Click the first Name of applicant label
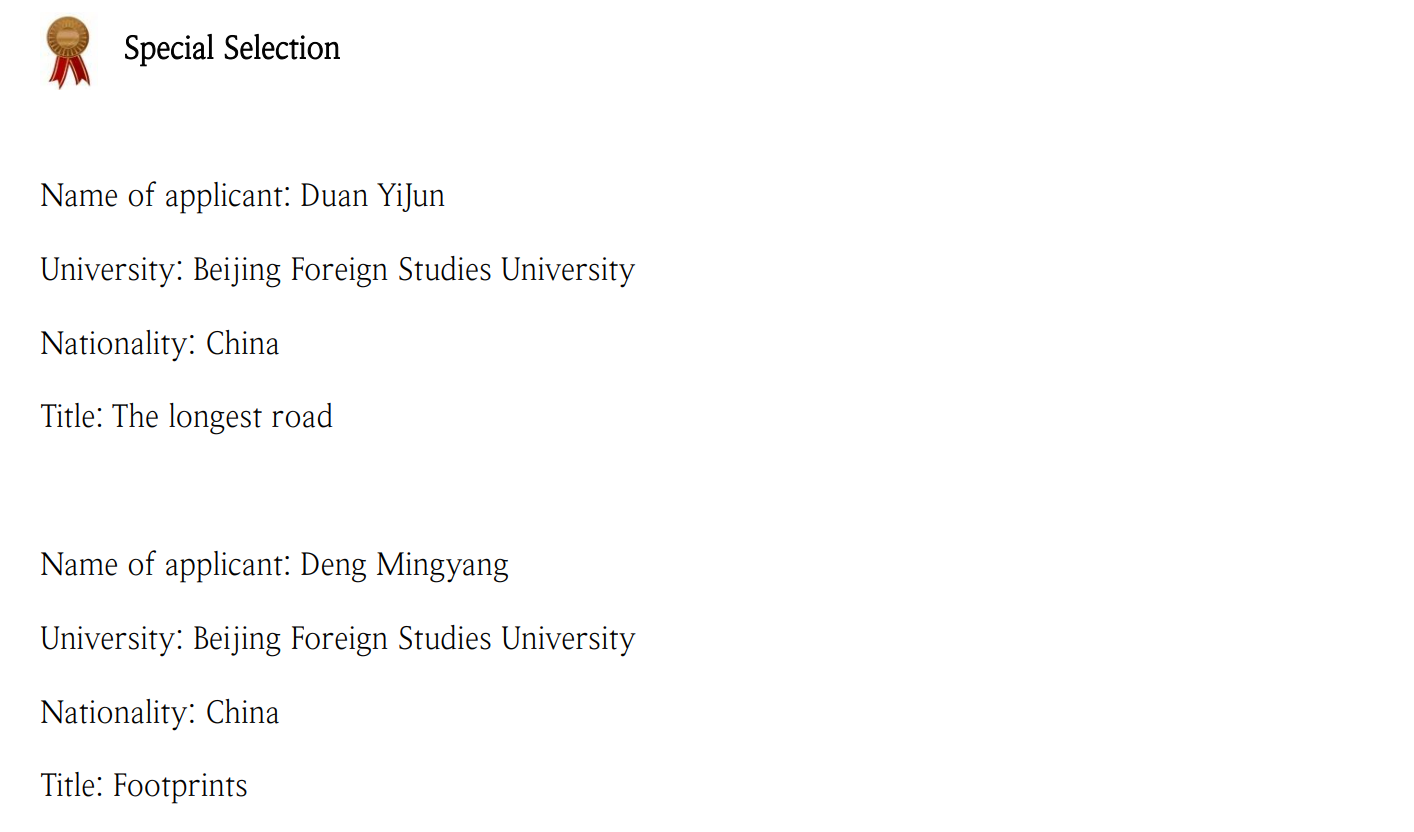Screen dimensions: 1414x832 click(166, 196)
